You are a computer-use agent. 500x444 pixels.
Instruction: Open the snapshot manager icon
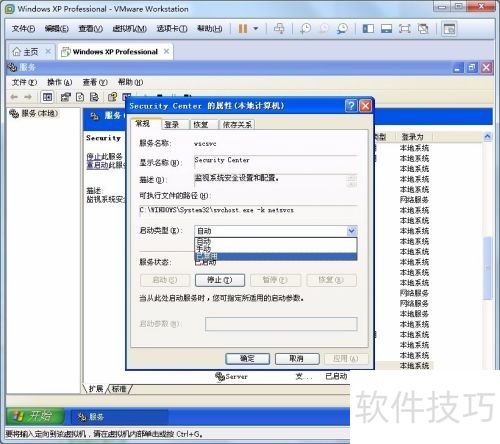point(342,29)
